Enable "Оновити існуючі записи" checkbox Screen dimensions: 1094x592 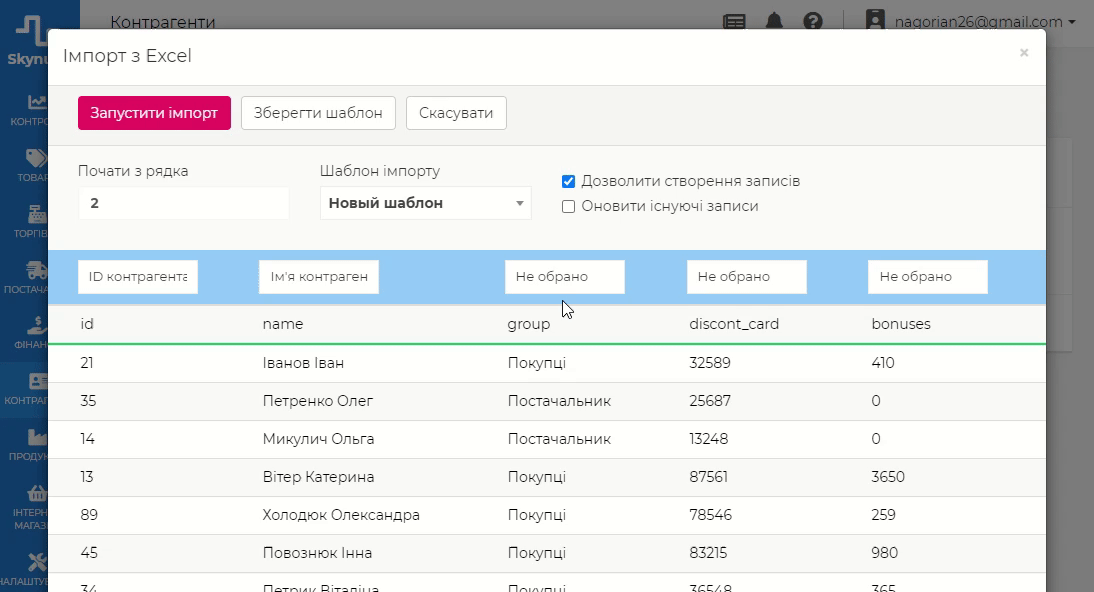568,206
